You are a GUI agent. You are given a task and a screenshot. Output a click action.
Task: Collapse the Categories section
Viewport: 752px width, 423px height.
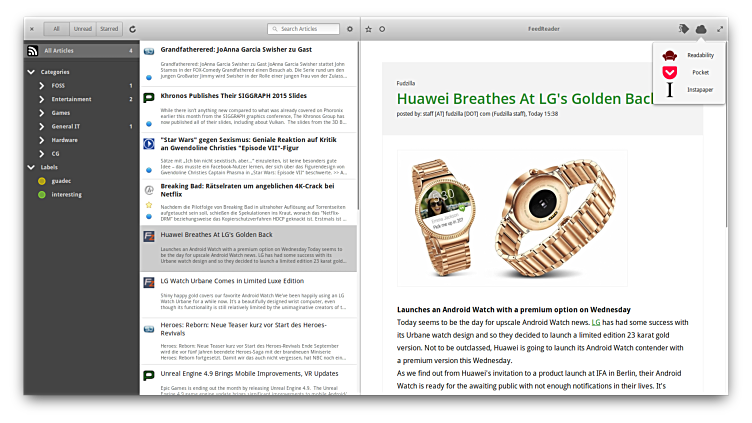point(31,72)
